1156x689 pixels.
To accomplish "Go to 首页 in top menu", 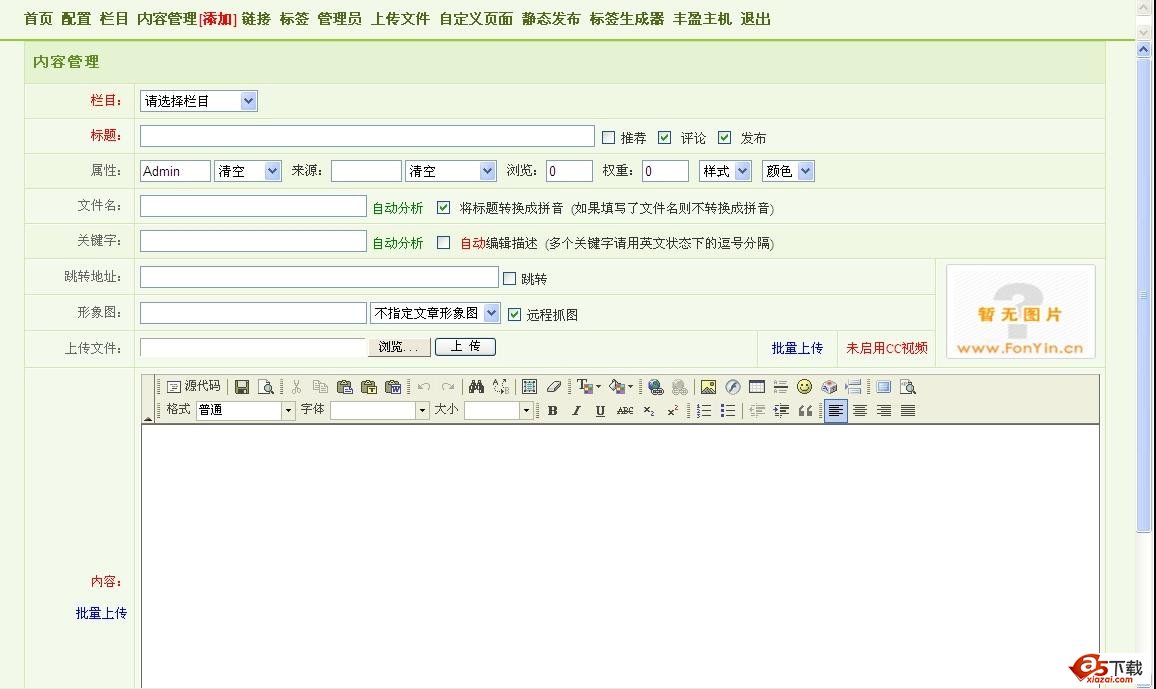I will [38, 19].
